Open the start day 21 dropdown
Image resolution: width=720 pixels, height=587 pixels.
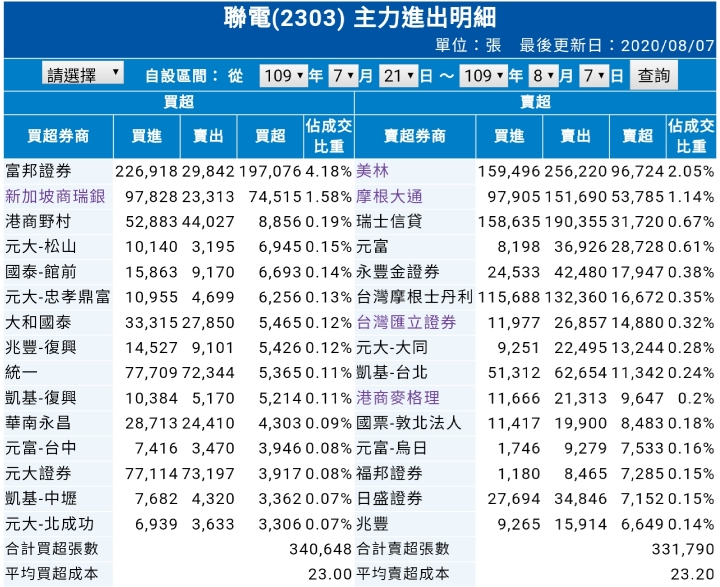398,75
